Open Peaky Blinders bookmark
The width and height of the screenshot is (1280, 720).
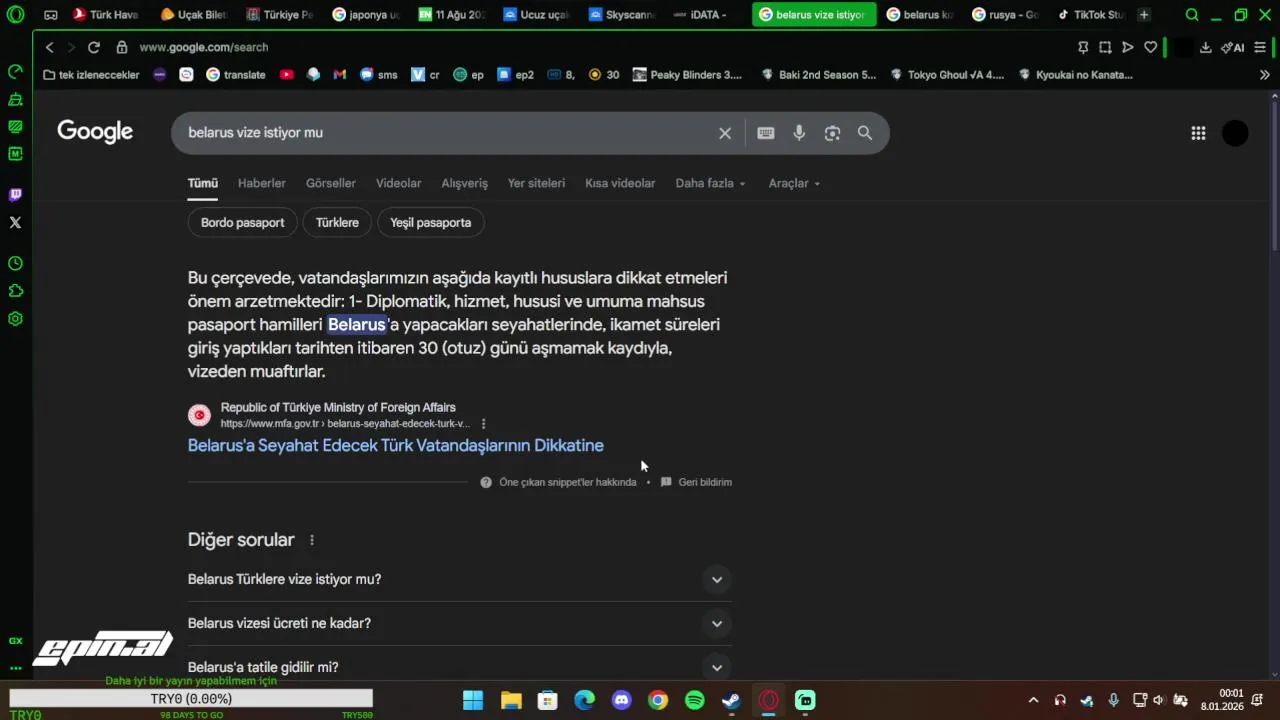click(687, 74)
